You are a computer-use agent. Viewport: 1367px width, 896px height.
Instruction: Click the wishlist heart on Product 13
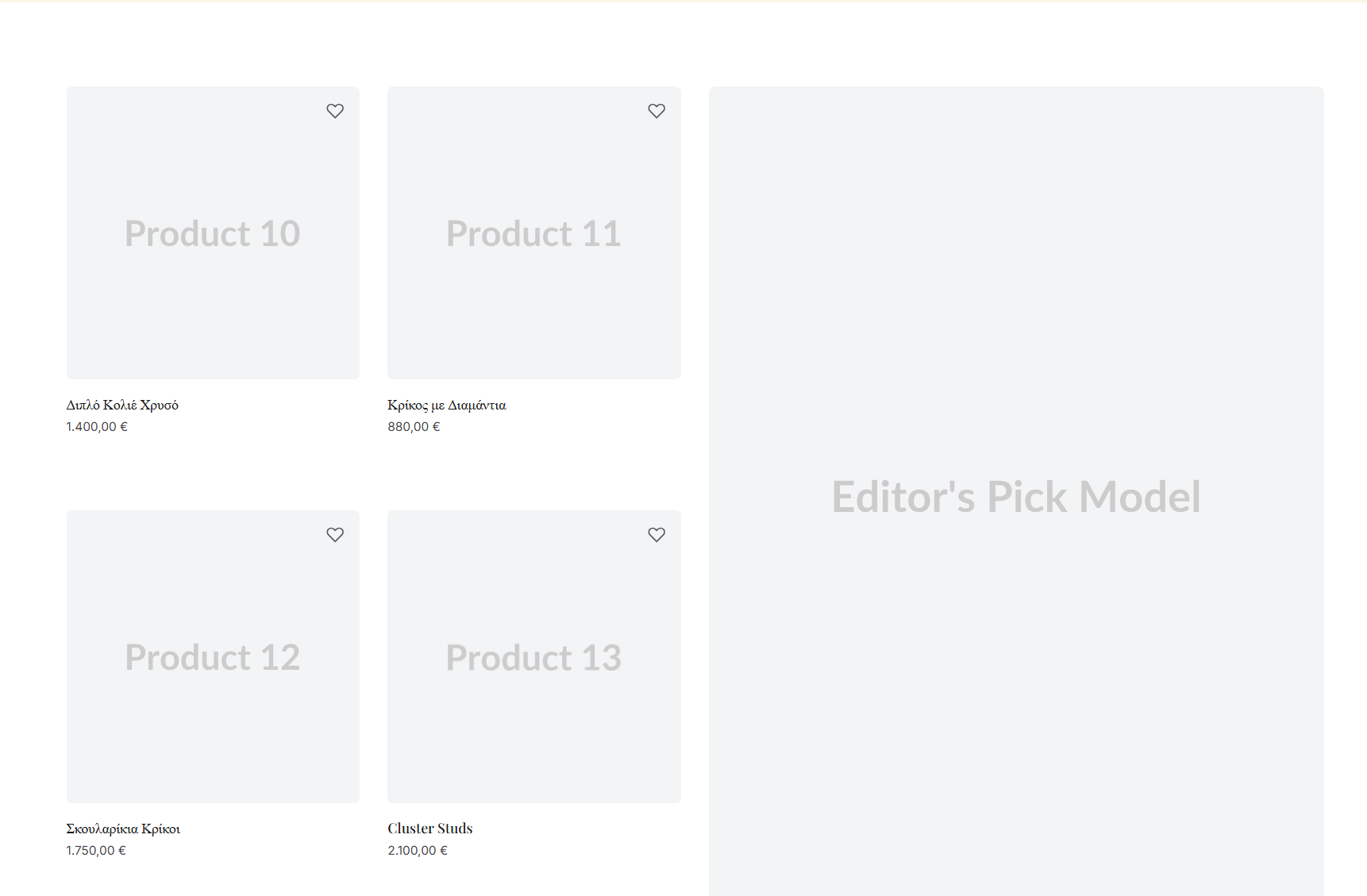click(657, 535)
